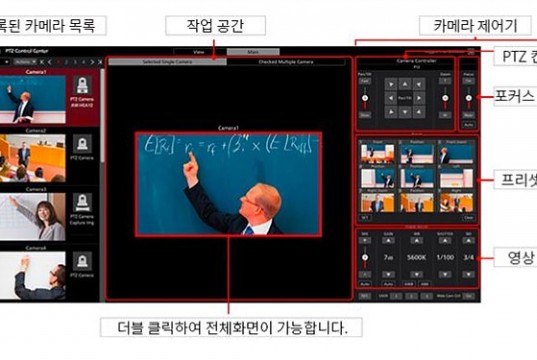Screen dimensions: 537x360
Task: Switch to the Checked Multiple Camera tab
Action: (286, 62)
